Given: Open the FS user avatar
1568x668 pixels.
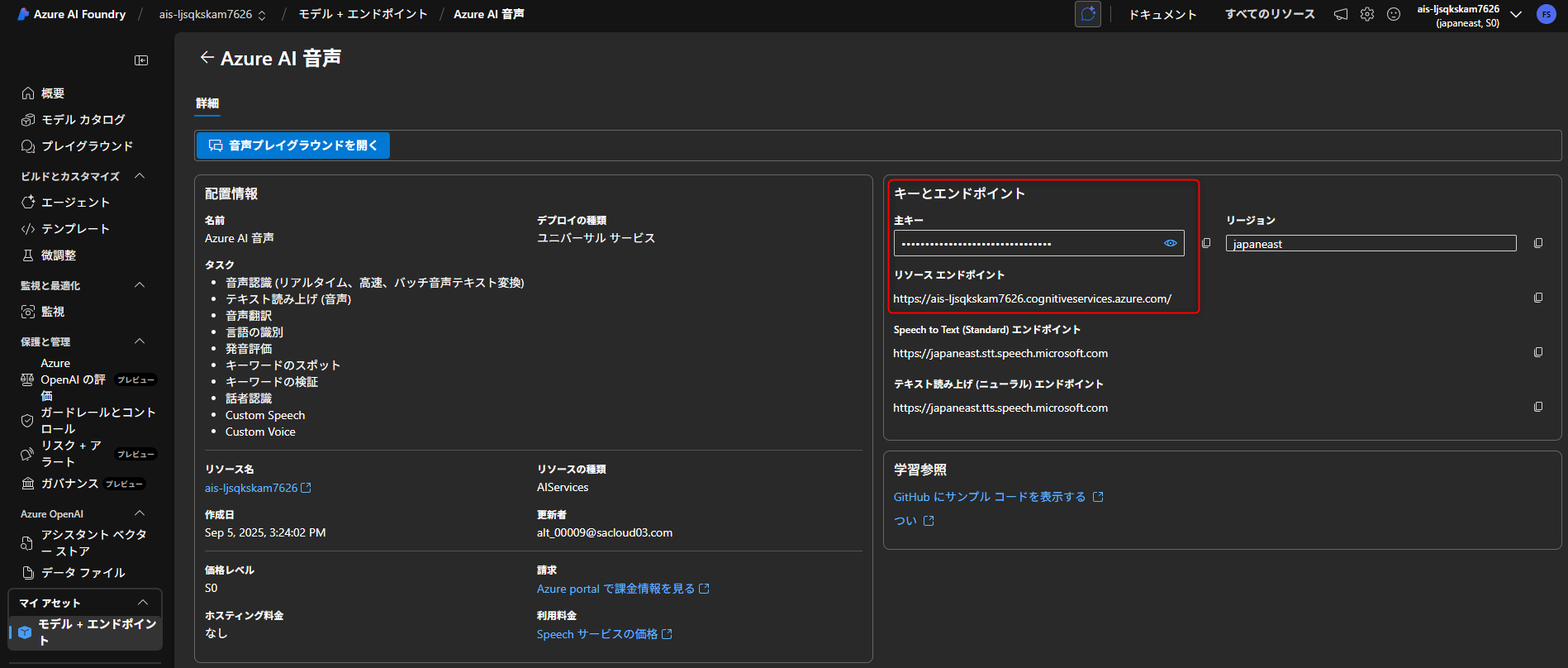Looking at the screenshot, I should 1547,14.
